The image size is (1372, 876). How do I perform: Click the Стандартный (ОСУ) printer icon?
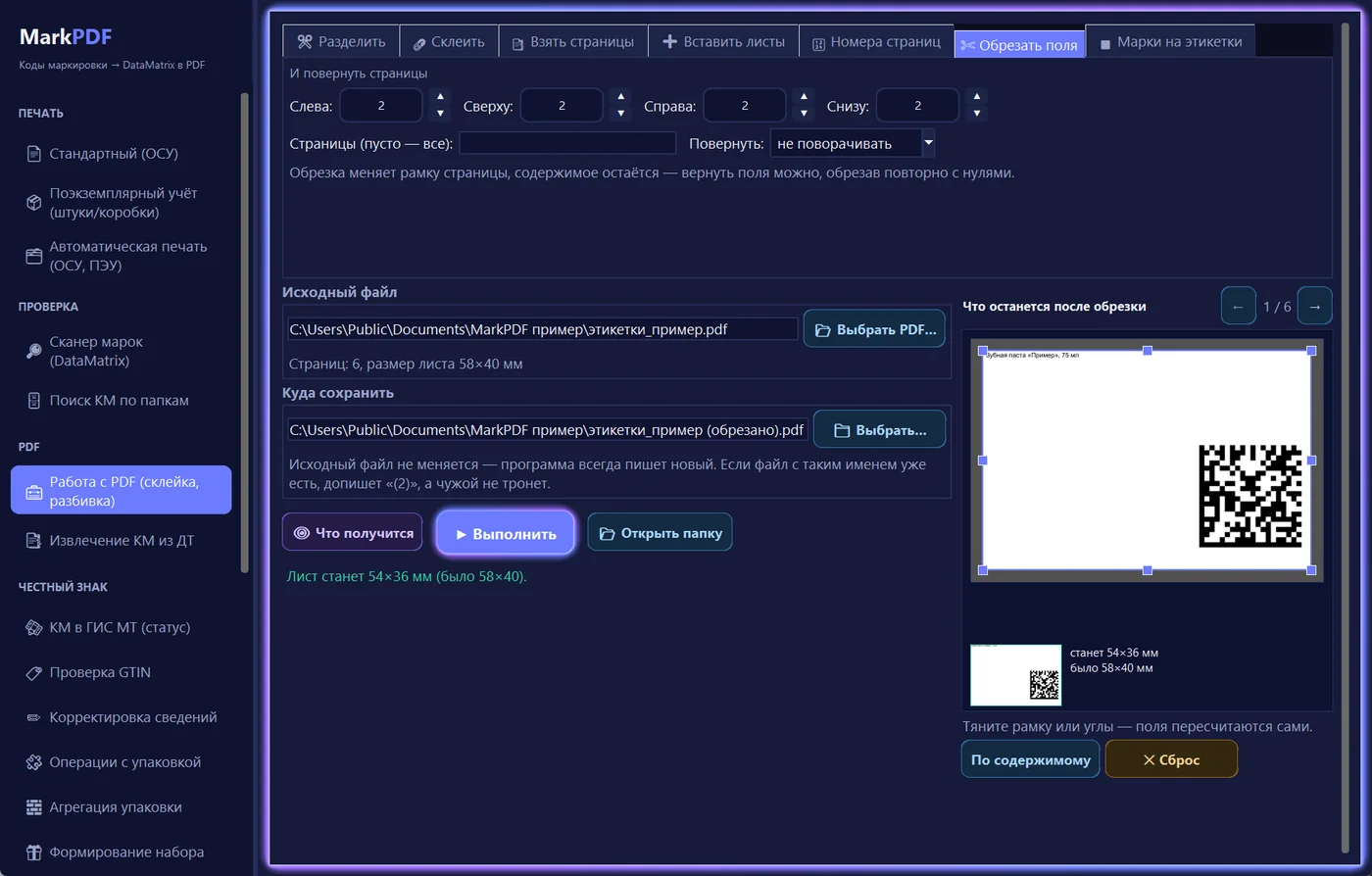pos(33,154)
